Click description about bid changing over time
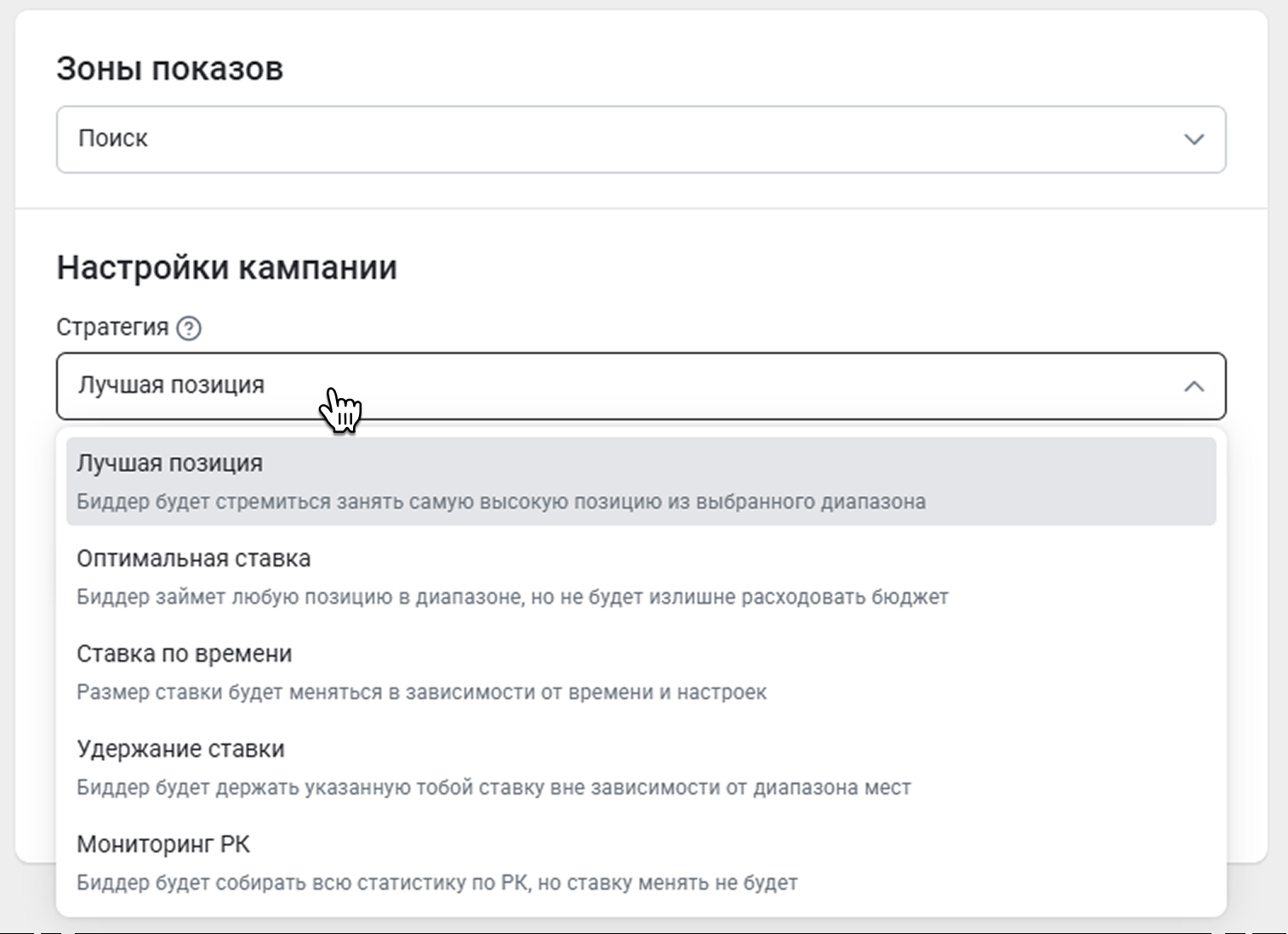1288x934 pixels. click(421, 692)
